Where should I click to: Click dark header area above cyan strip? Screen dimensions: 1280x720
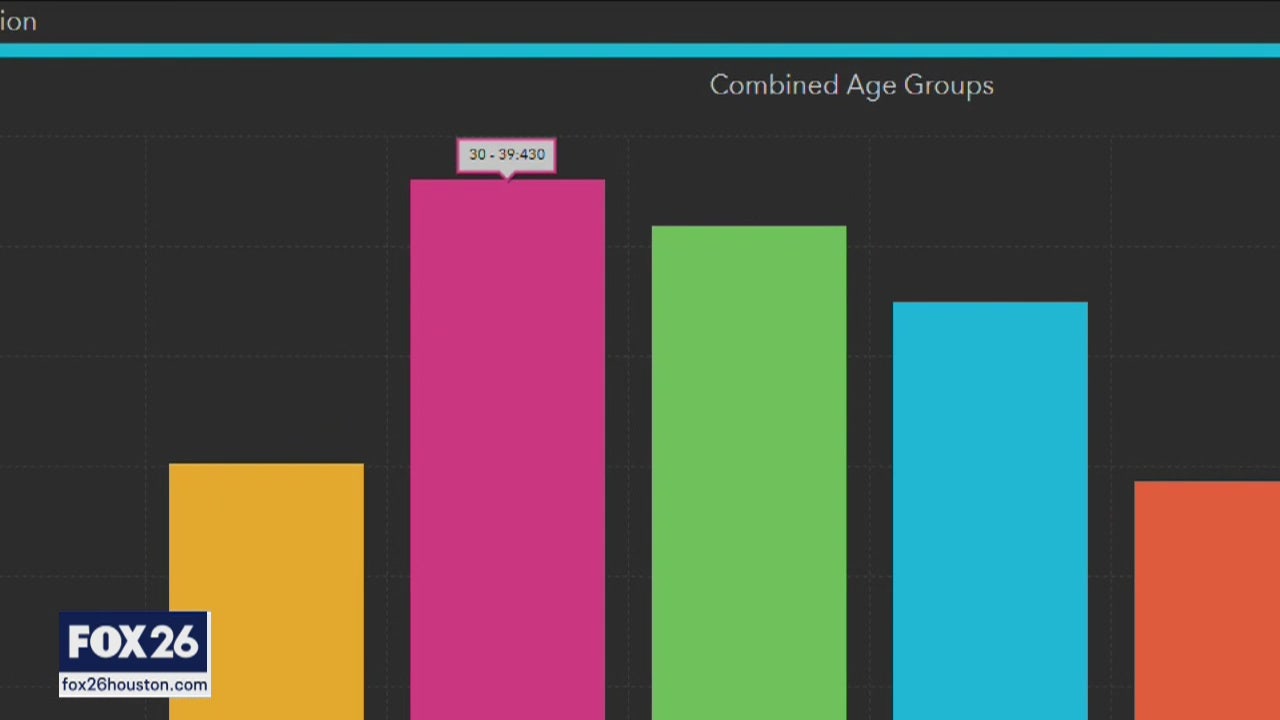(x=640, y=20)
